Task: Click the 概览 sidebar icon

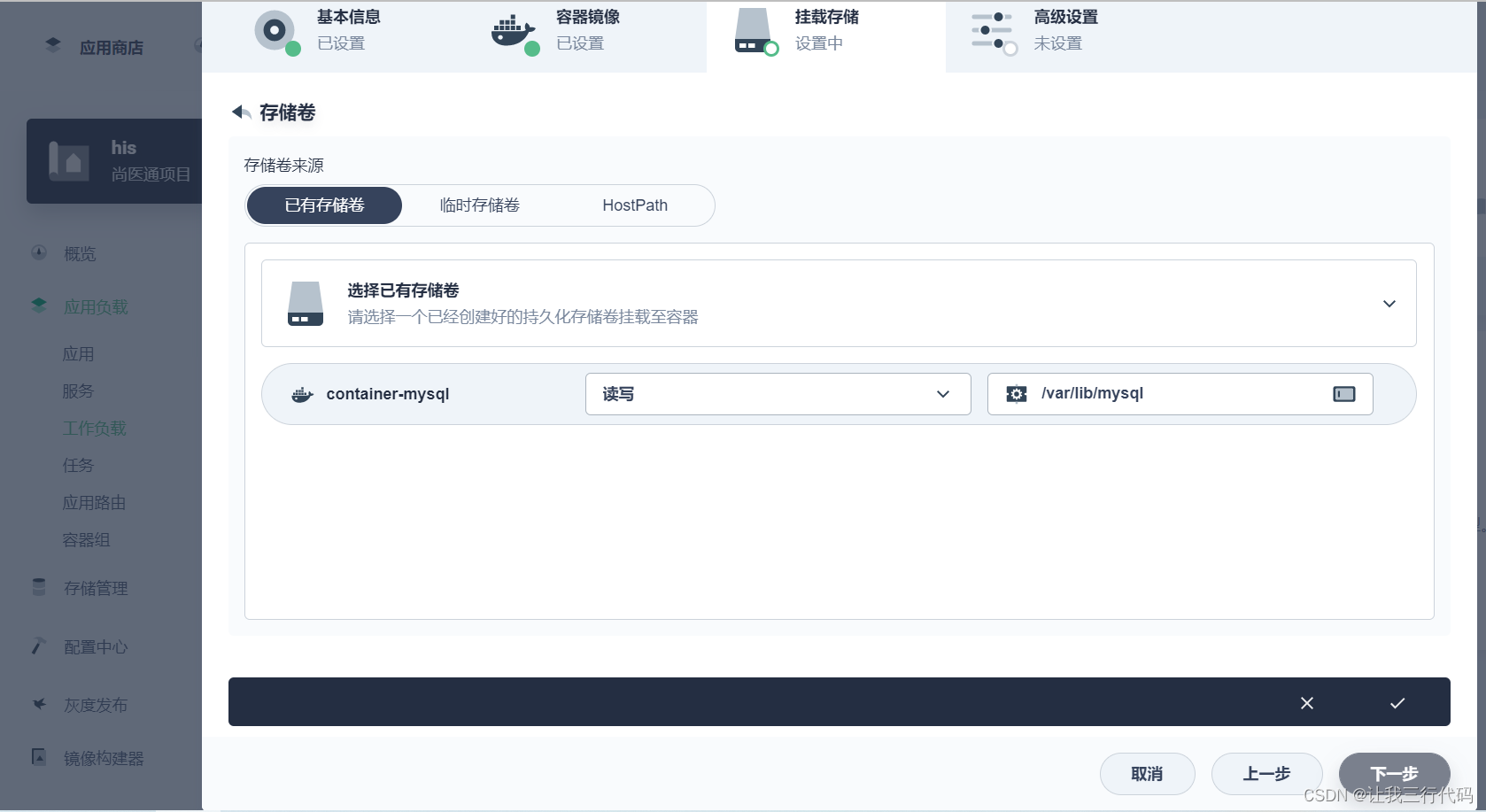Action: [x=39, y=253]
